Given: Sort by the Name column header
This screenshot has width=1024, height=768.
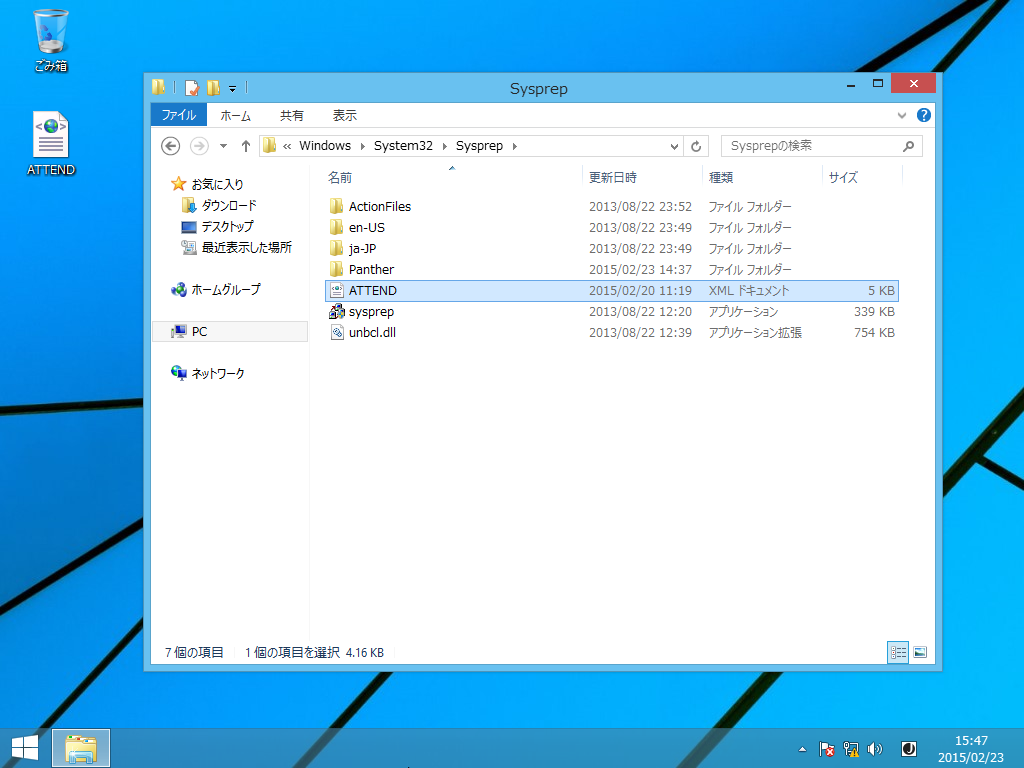Looking at the screenshot, I should click(452, 177).
